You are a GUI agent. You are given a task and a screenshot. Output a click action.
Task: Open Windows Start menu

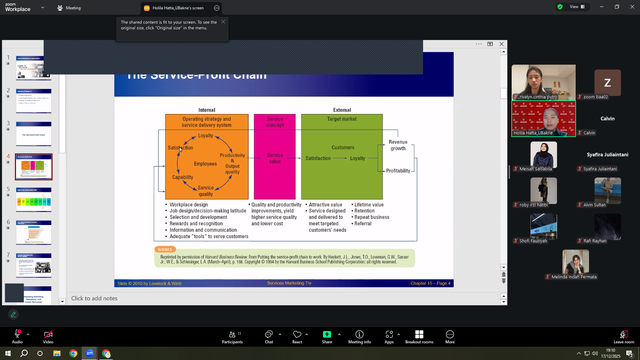tap(8, 353)
